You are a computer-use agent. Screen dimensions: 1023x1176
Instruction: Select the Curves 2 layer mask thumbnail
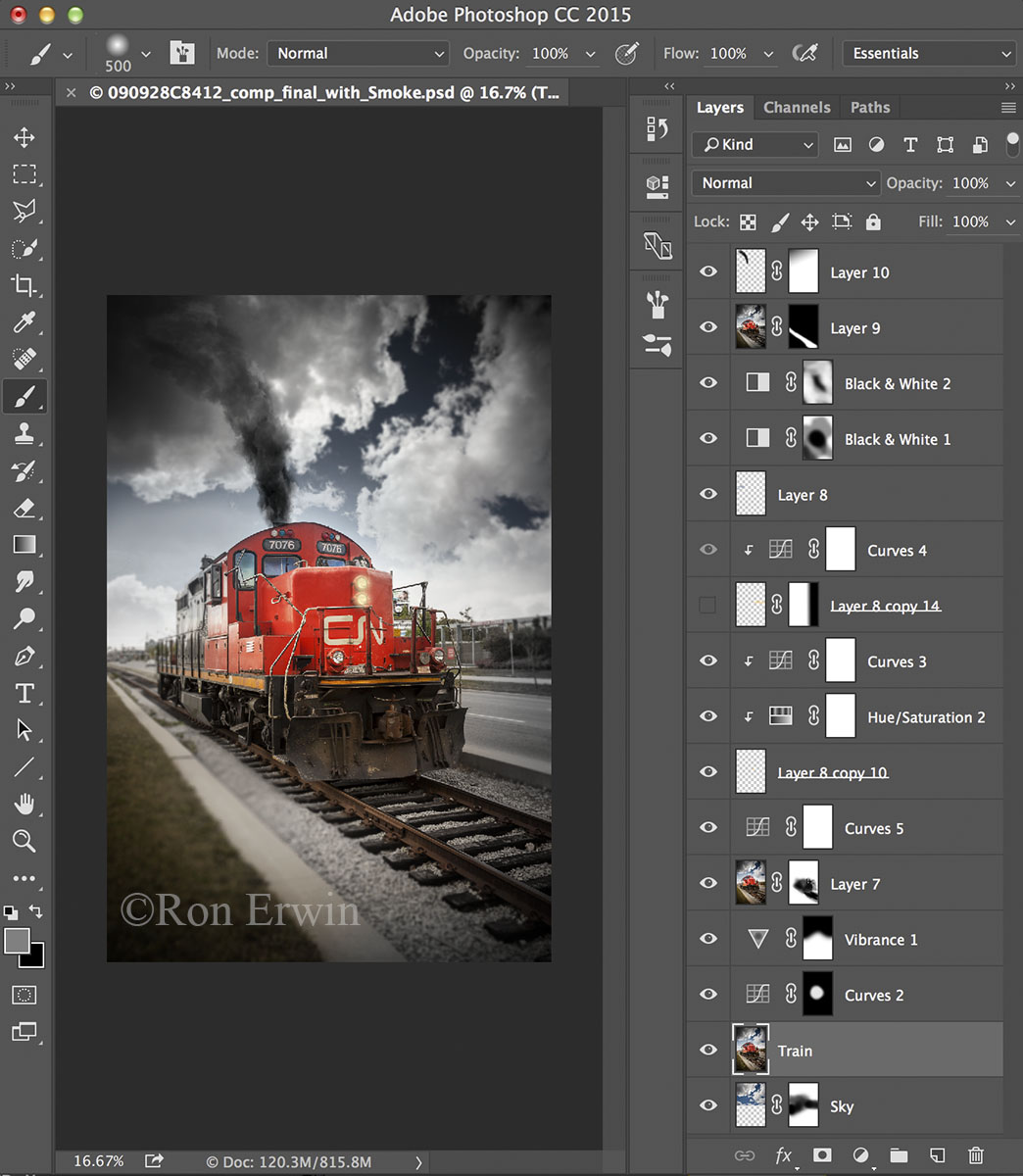point(817,994)
